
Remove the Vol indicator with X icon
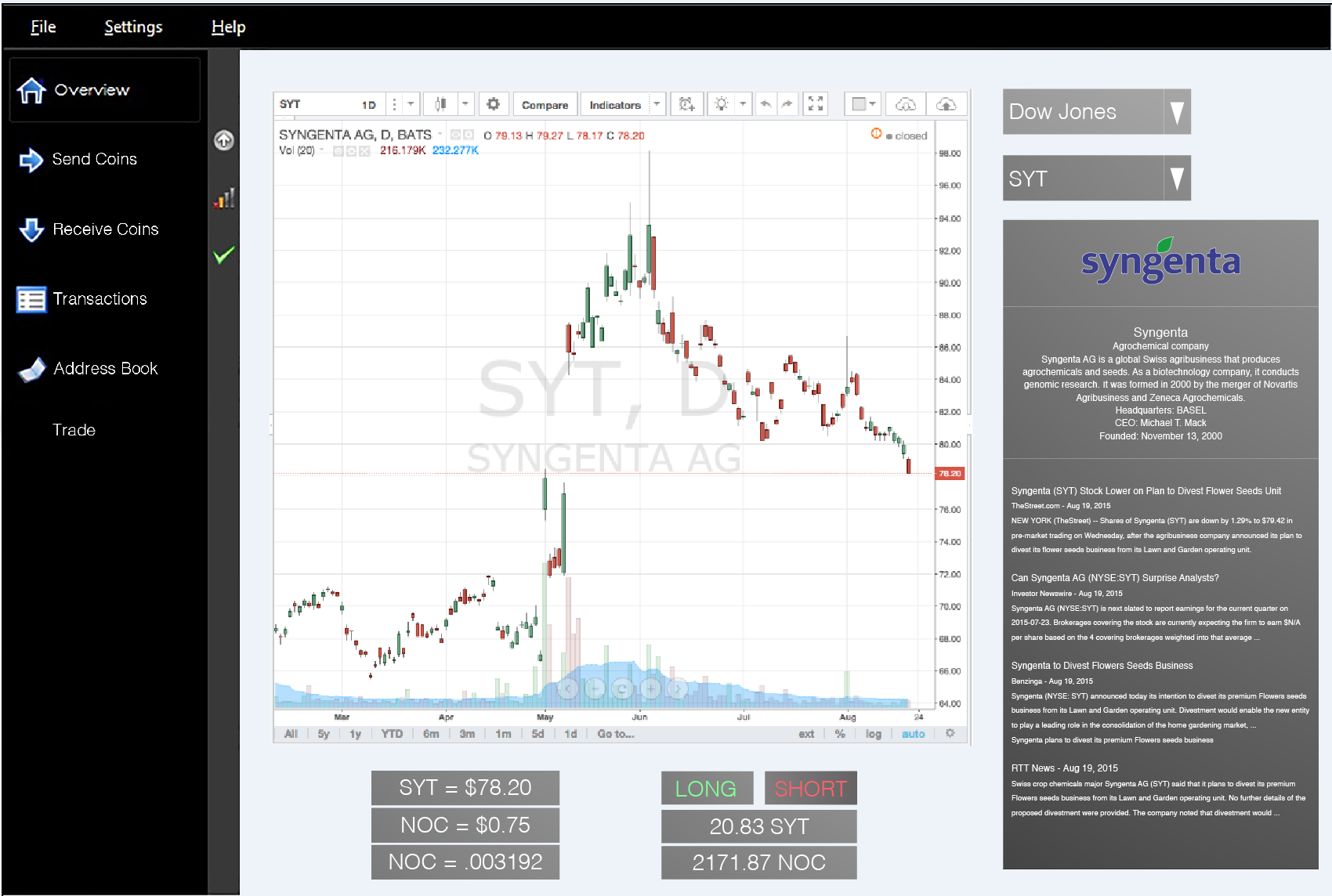[x=364, y=150]
